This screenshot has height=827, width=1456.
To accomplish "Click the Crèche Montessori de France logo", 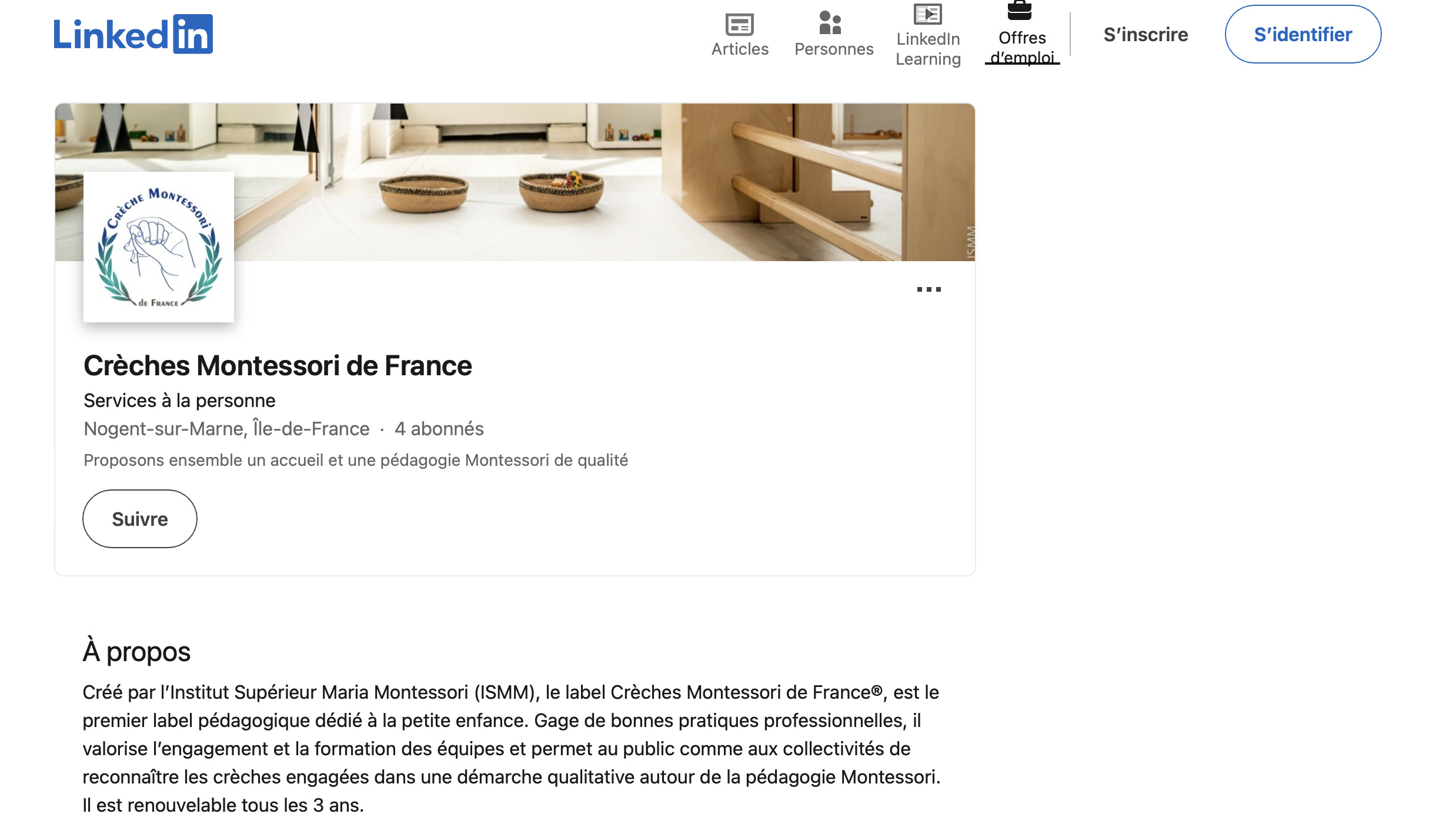I will (159, 247).
